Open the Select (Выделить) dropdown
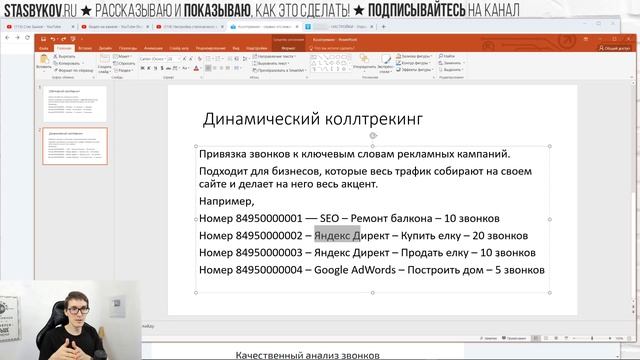The width and height of the screenshot is (640, 360). click(451, 69)
